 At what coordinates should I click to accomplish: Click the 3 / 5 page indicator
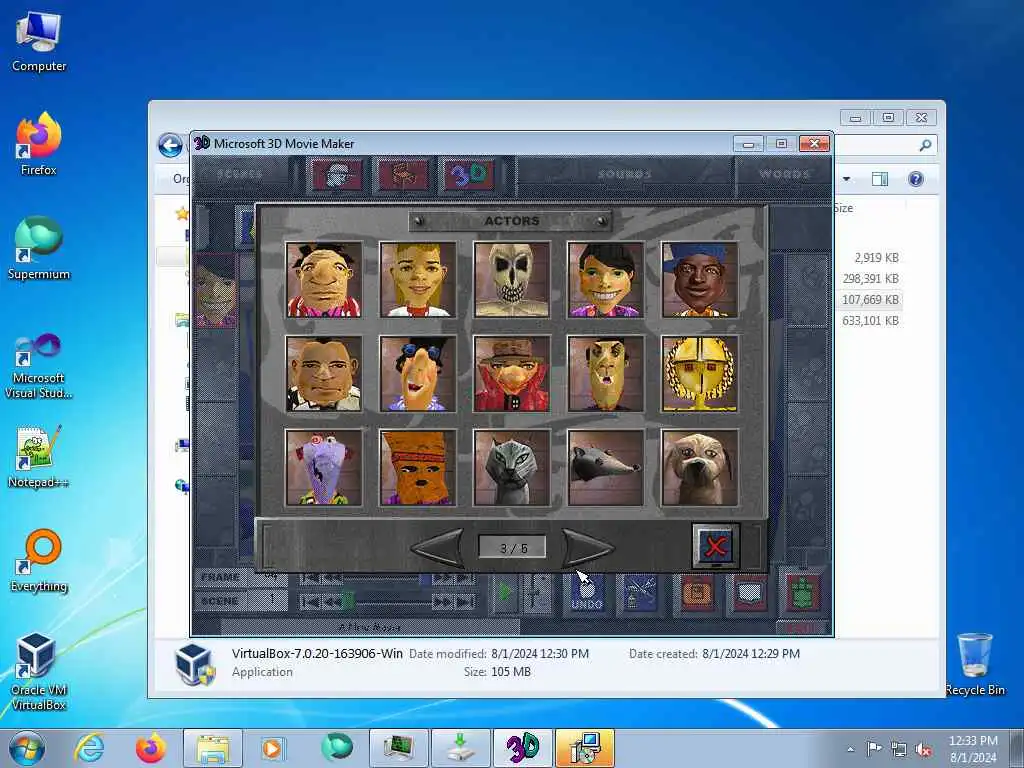coord(513,547)
